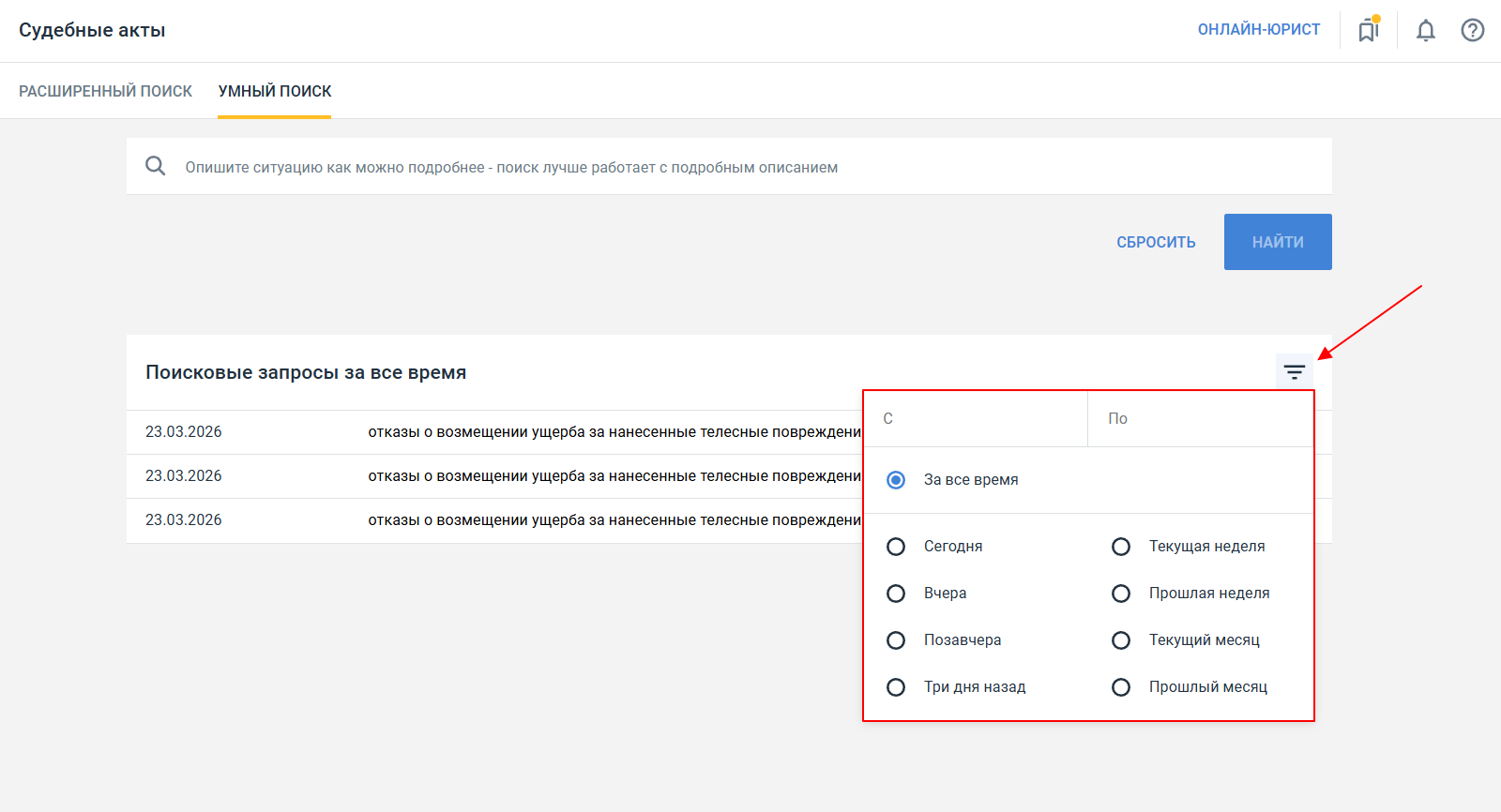Click the 'С' start date field
The width and height of the screenshot is (1501, 812).
(976, 419)
